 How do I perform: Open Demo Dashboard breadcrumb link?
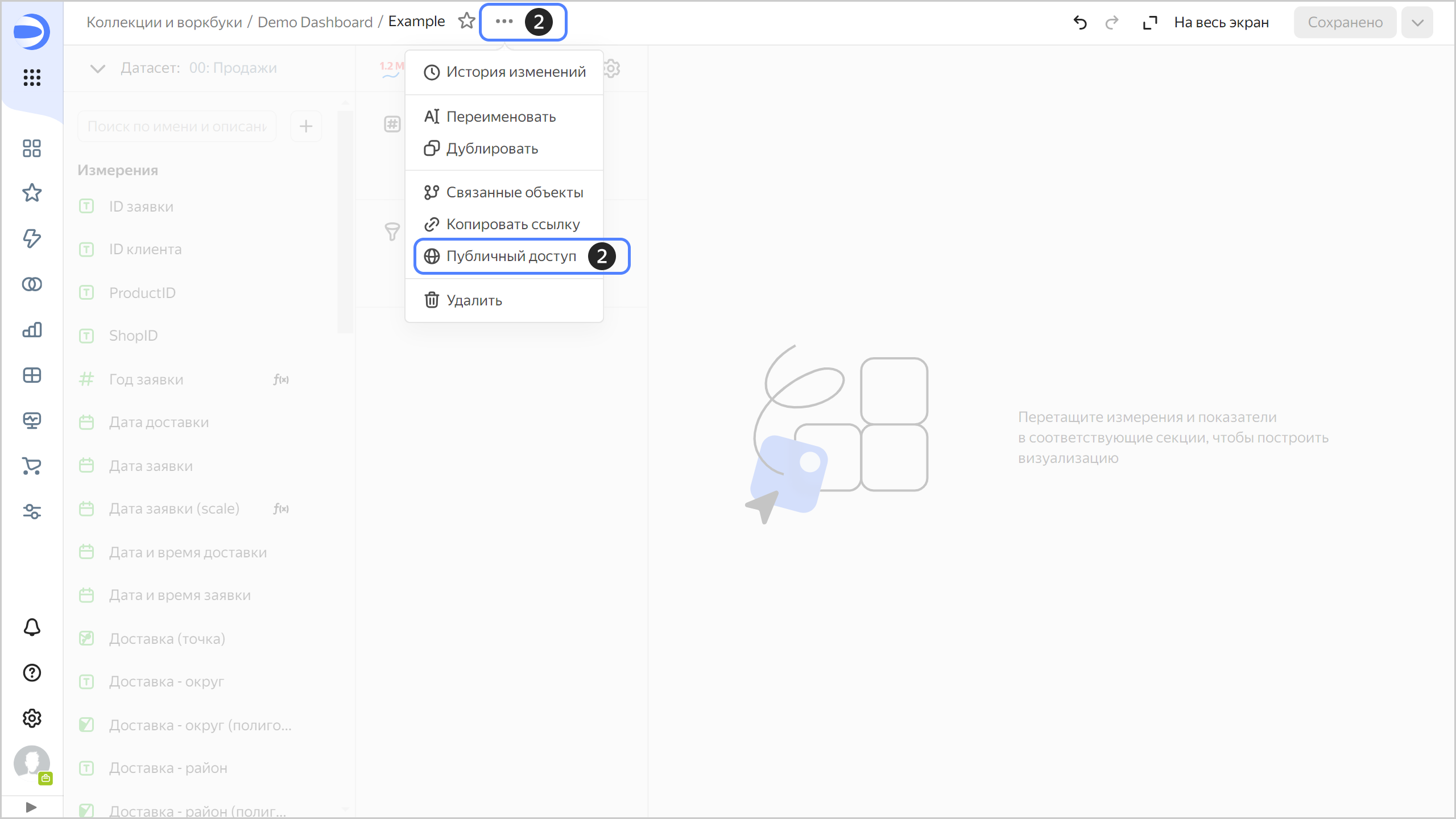tap(315, 22)
